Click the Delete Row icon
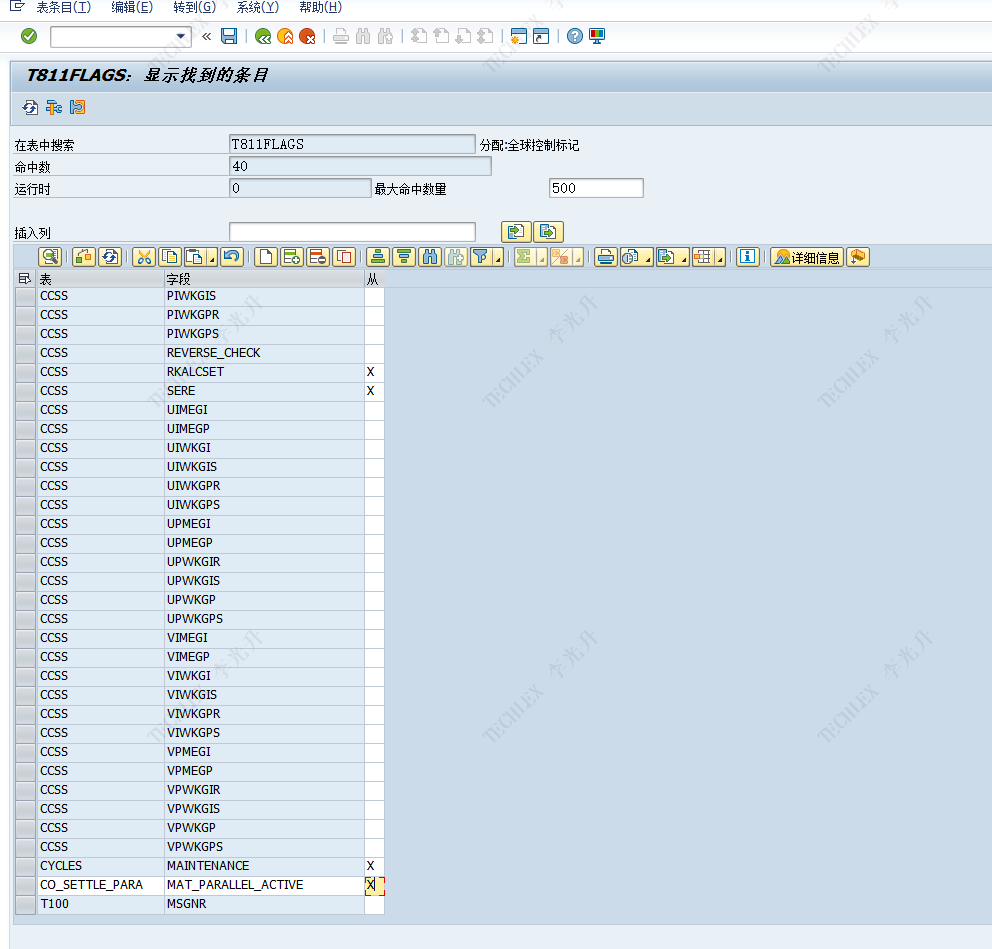This screenshot has width=992, height=949. pos(318,257)
